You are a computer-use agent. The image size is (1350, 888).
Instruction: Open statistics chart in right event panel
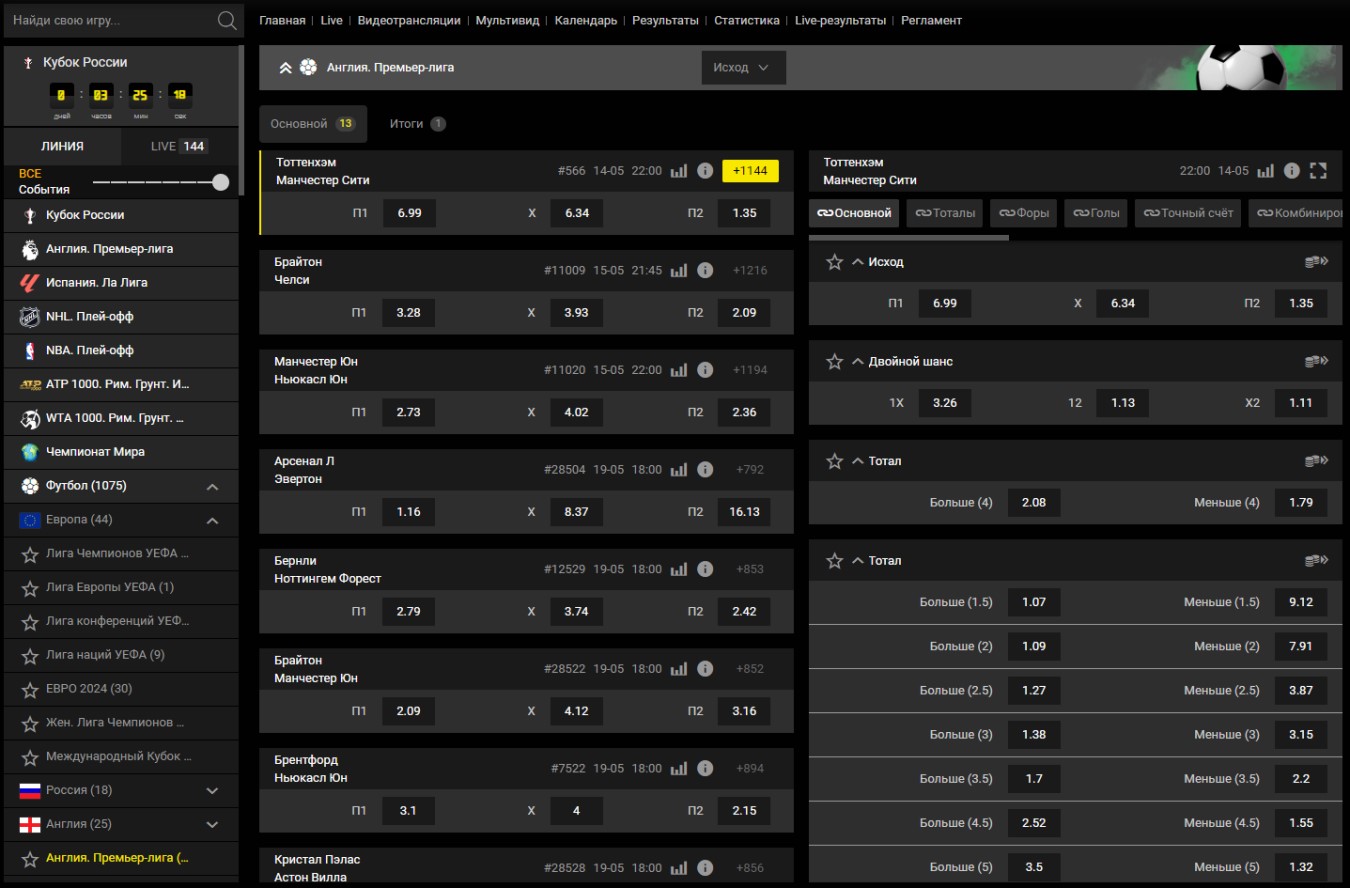(1266, 171)
